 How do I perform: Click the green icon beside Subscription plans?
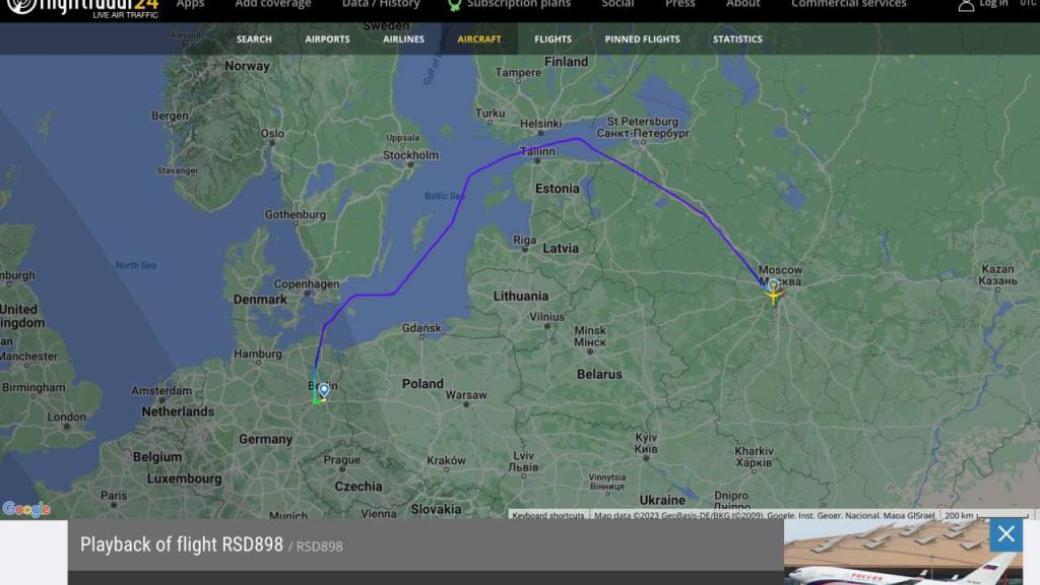point(454,5)
